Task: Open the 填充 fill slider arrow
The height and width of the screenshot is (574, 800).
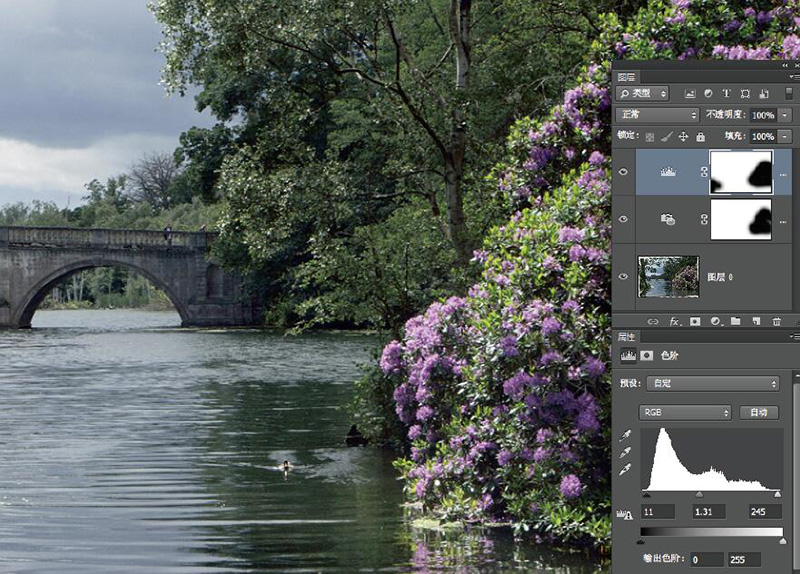Action: (785, 136)
